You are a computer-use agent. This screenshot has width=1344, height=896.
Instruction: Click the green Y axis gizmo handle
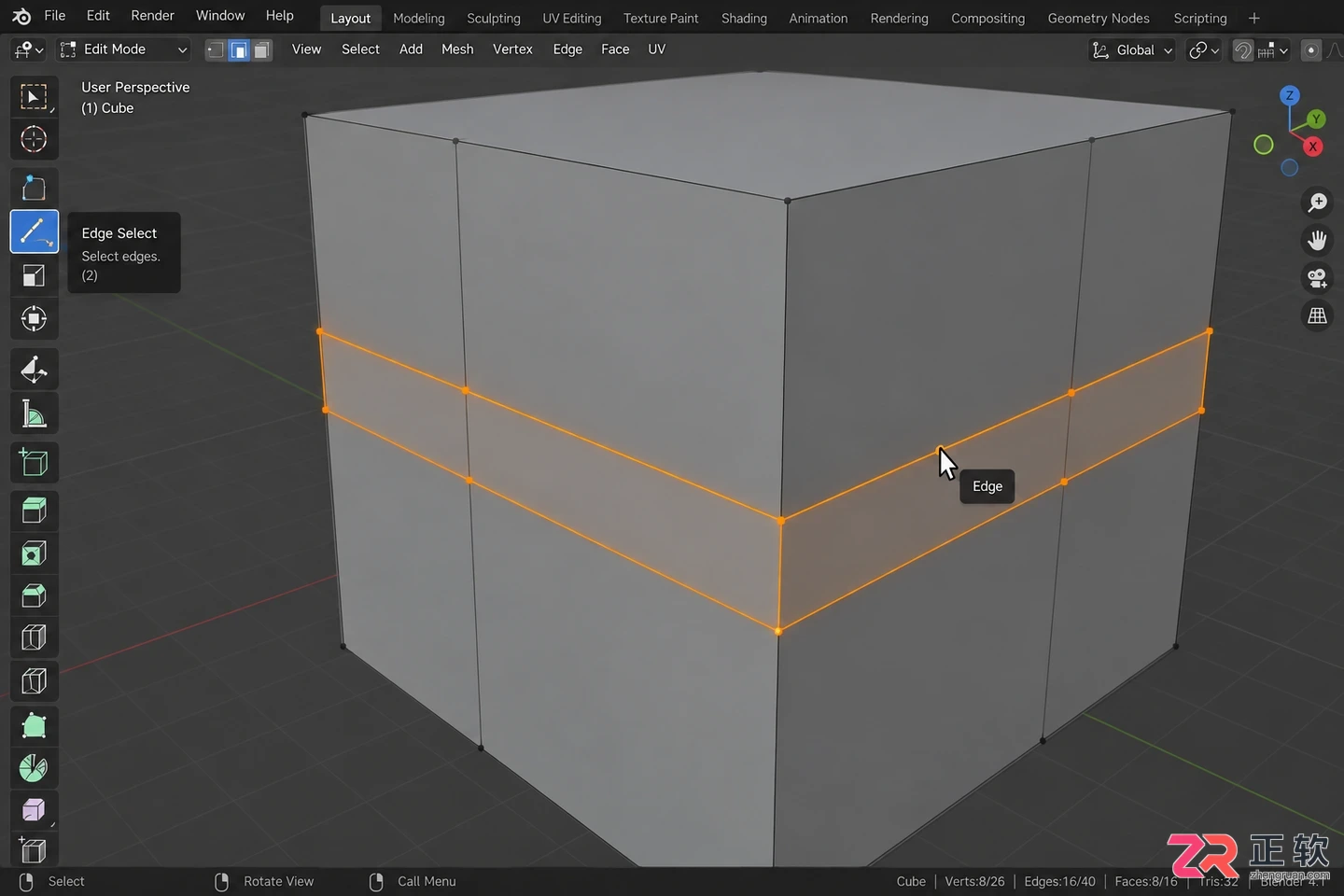(x=1316, y=119)
